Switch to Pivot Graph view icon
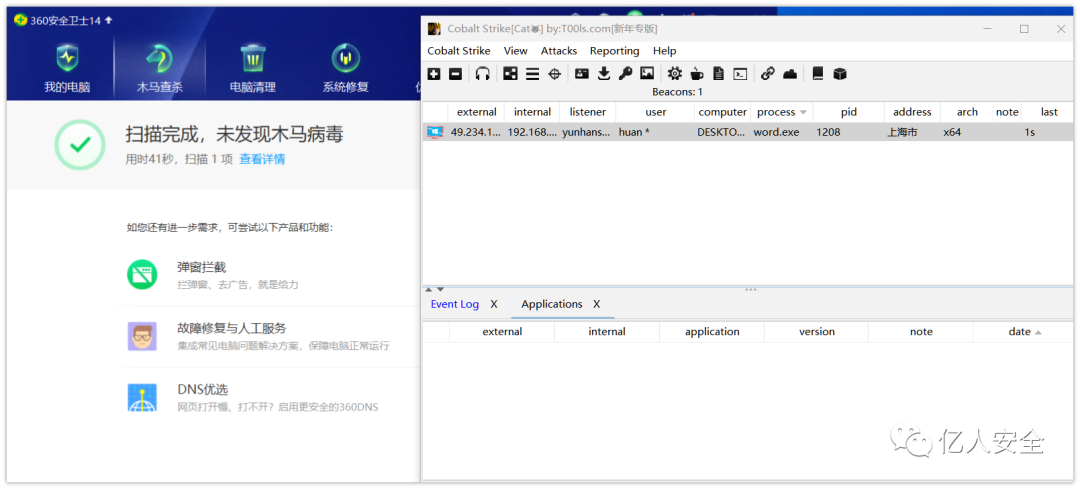 point(510,74)
